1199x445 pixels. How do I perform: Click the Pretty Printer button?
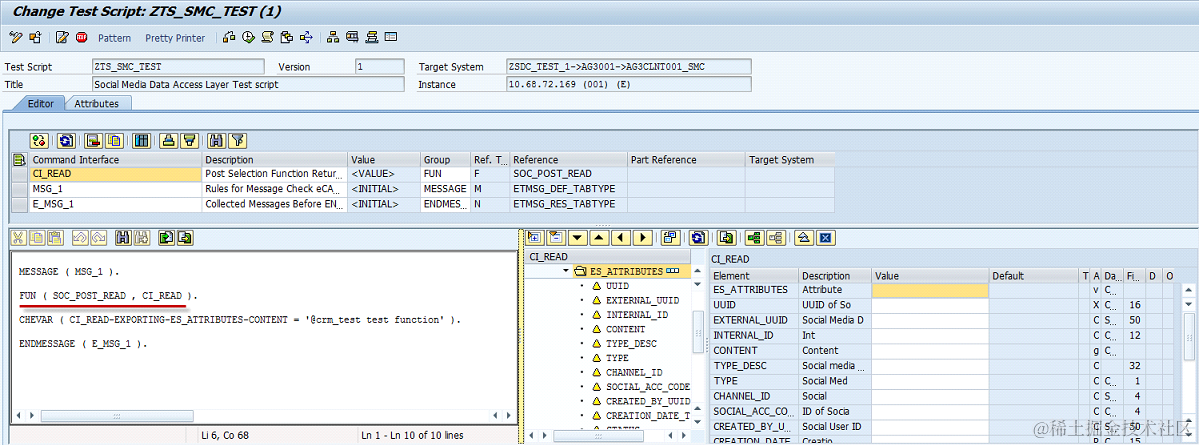(x=175, y=37)
